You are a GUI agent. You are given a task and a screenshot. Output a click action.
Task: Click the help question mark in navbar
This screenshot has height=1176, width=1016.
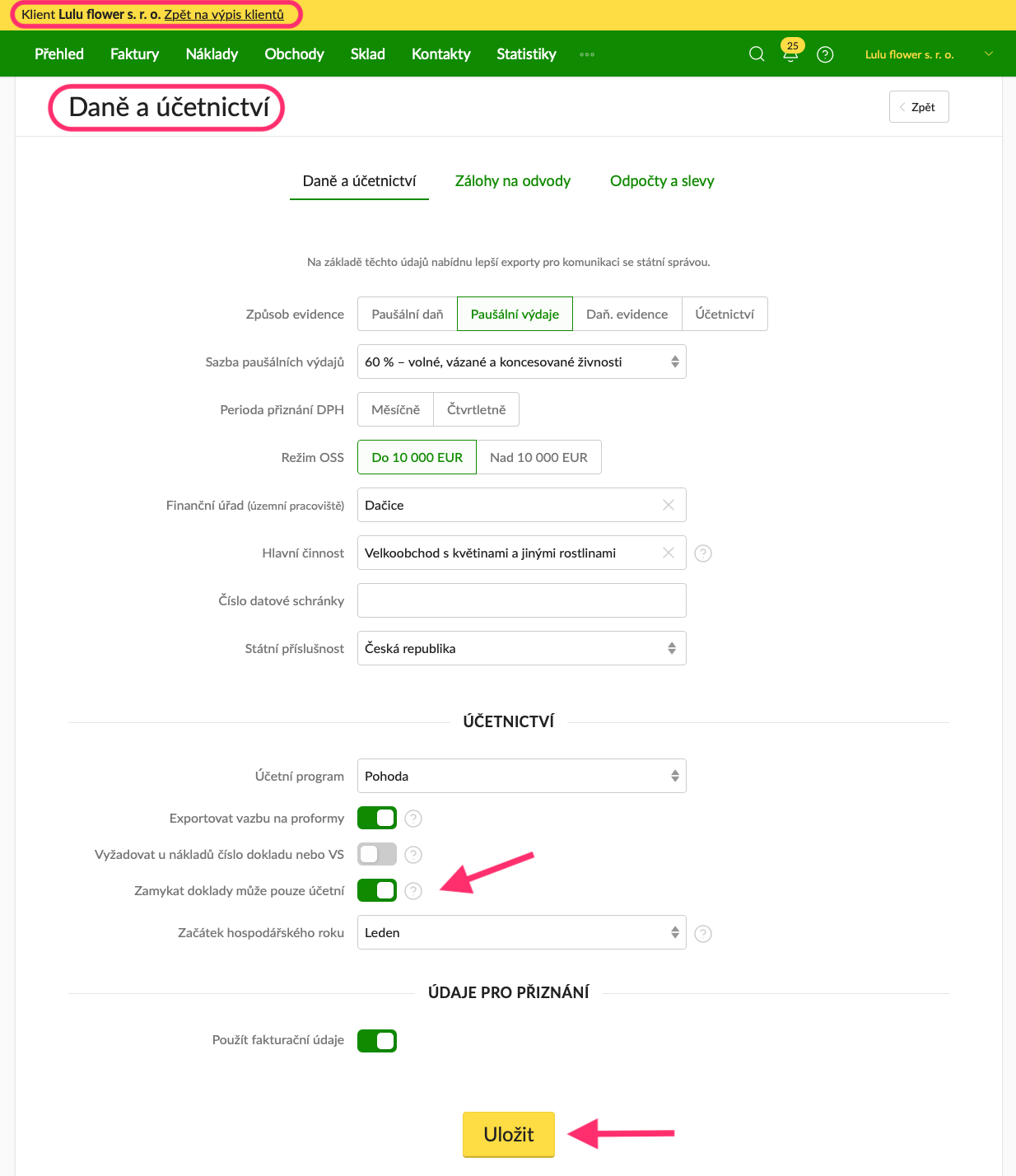tap(825, 54)
